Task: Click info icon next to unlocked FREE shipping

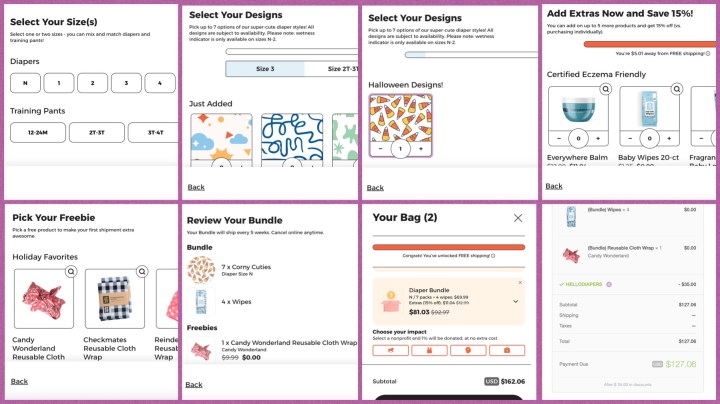Action: (x=493, y=256)
